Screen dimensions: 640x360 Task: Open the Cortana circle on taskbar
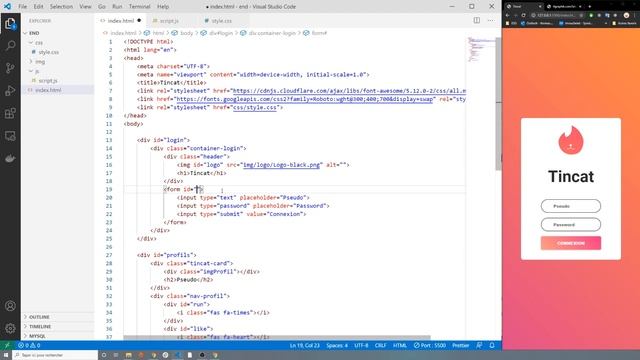104,355
